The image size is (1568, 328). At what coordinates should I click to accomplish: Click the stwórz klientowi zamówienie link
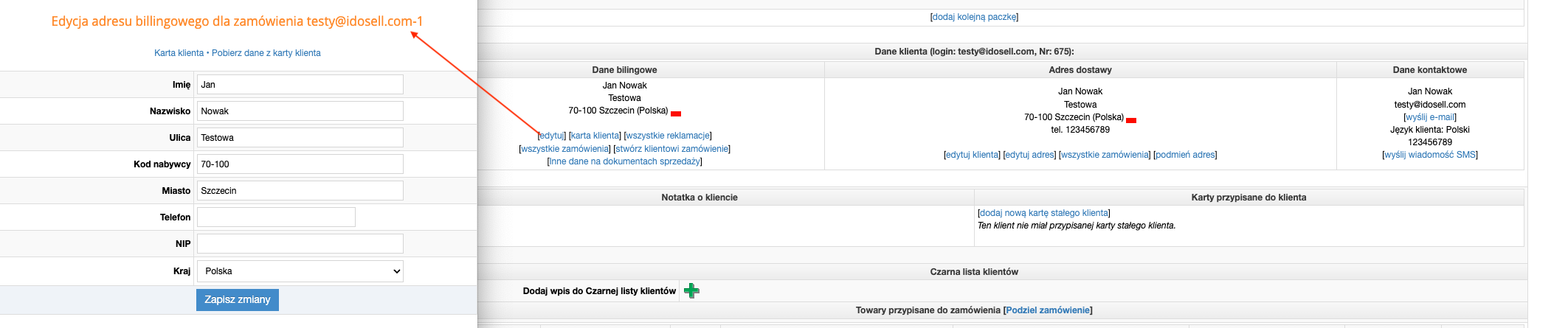click(671, 149)
